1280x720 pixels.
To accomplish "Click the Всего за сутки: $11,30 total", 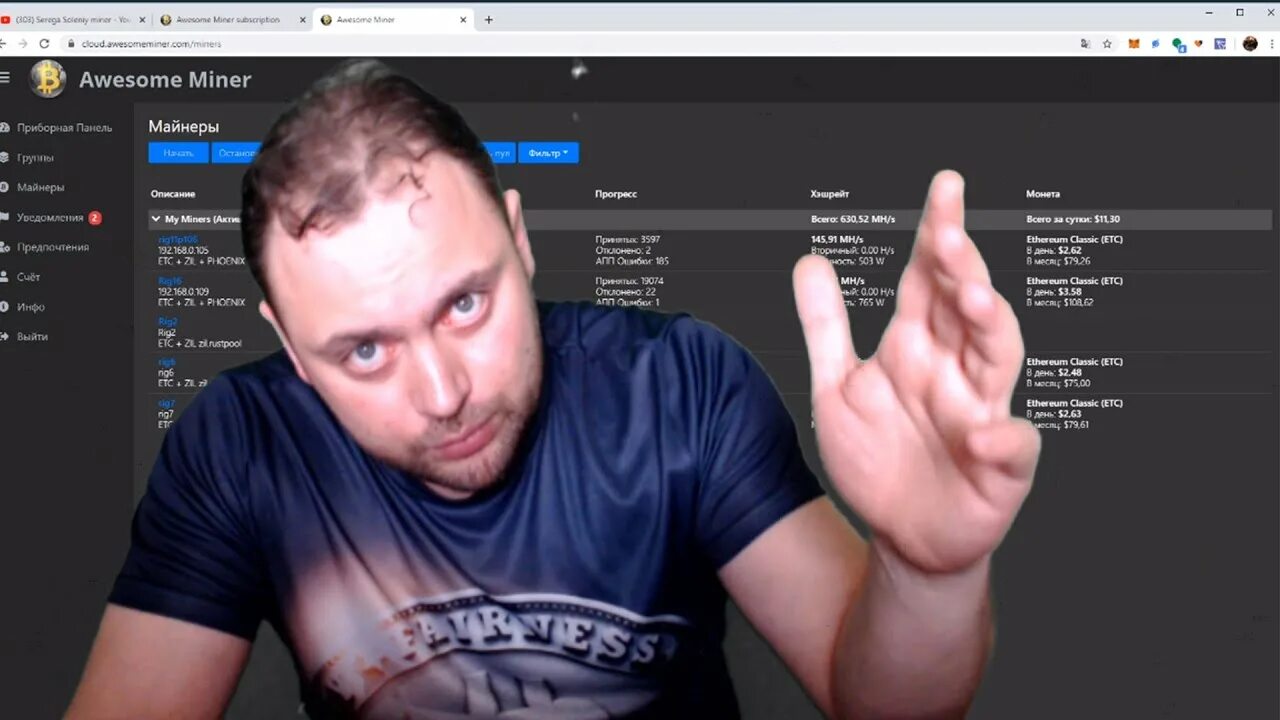I will (x=1073, y=219).
